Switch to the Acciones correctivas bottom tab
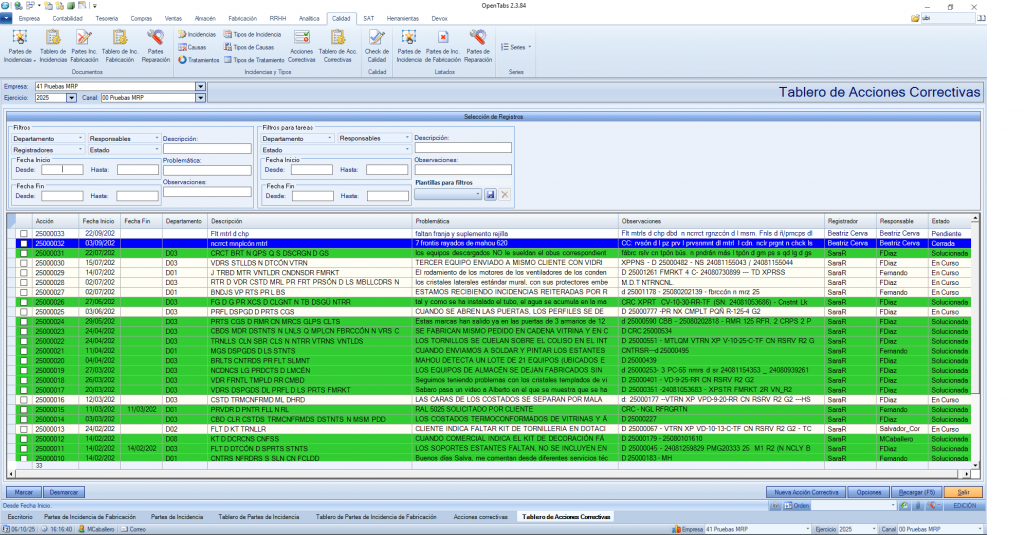This screenshot has width=1024, height=535. pos(480,516)
